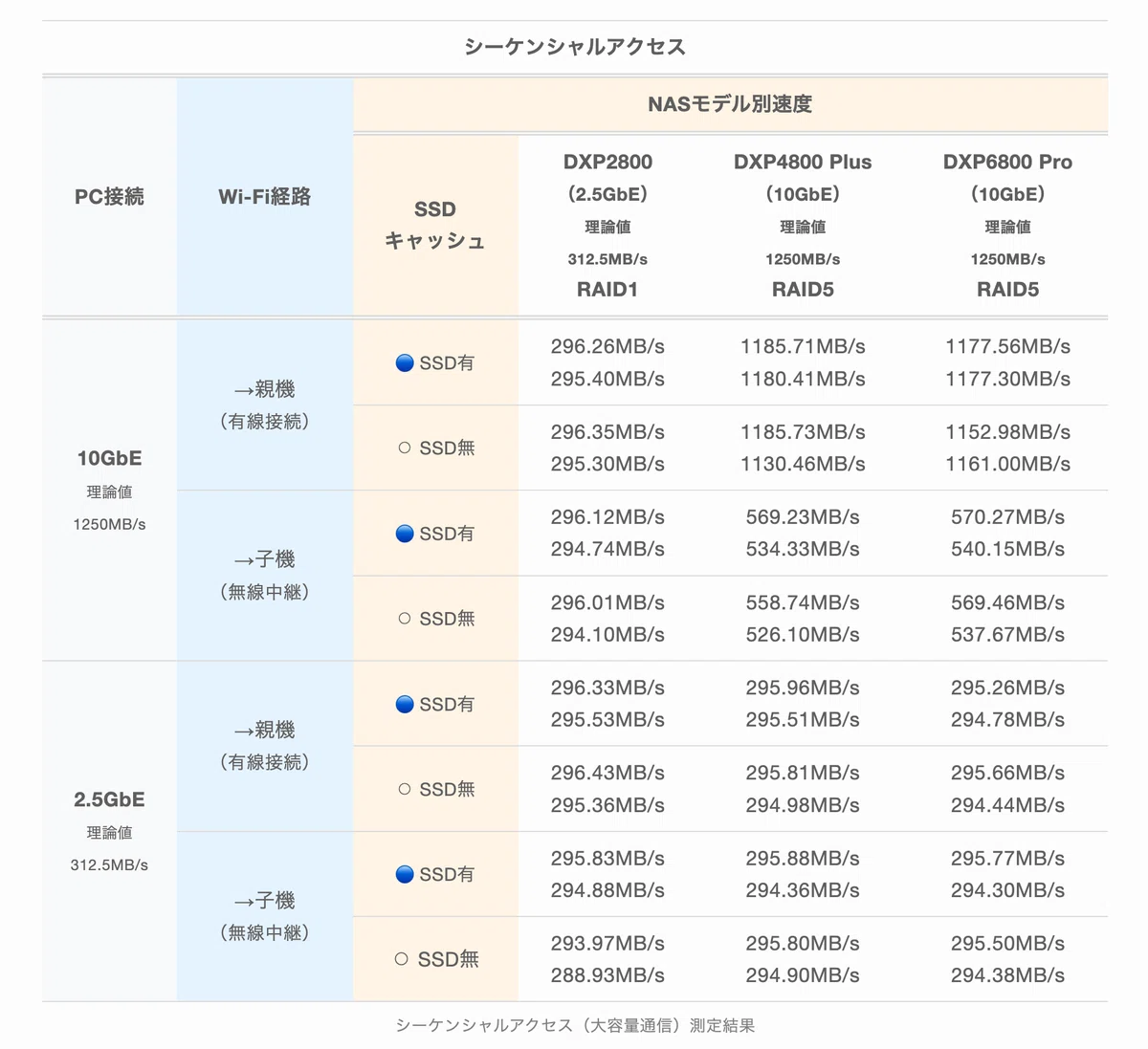Click the value 294.38MB/s
Image resolution: width=1148 pixels, height=1049 pixels.
1007,975
